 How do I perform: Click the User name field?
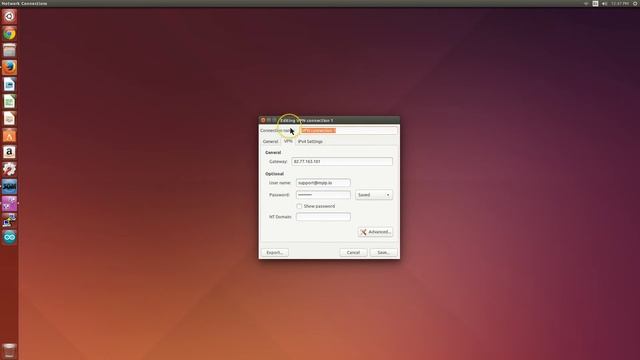tap(323, 183)
